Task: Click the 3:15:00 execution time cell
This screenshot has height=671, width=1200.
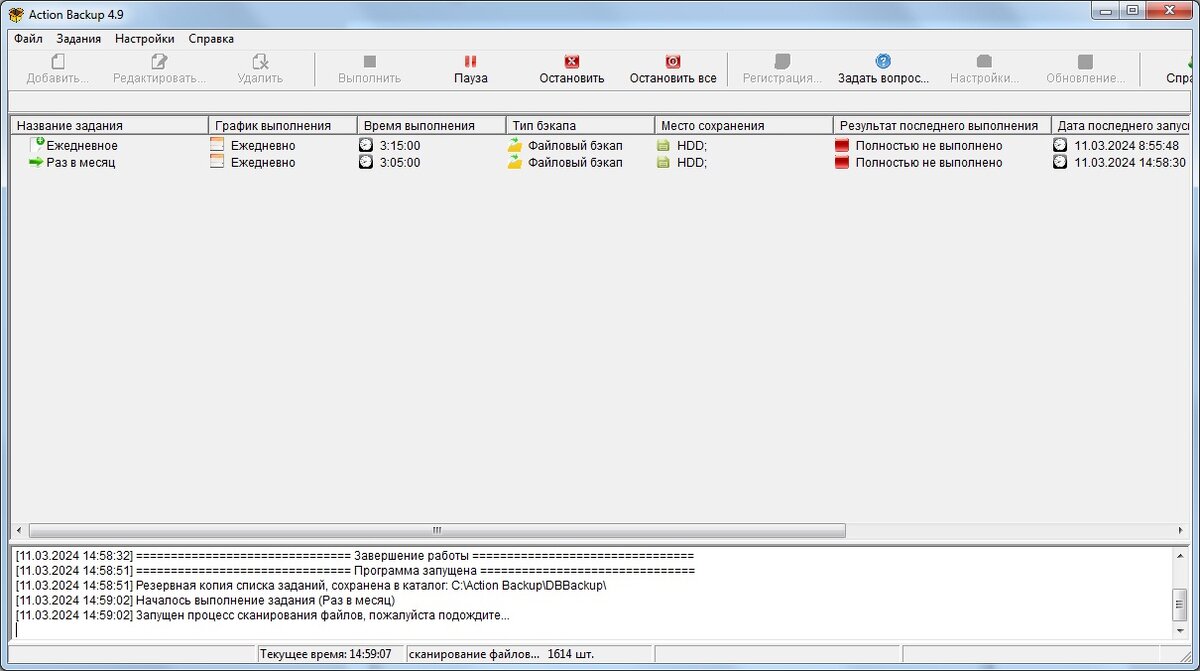Action: (x=400, y=145)
